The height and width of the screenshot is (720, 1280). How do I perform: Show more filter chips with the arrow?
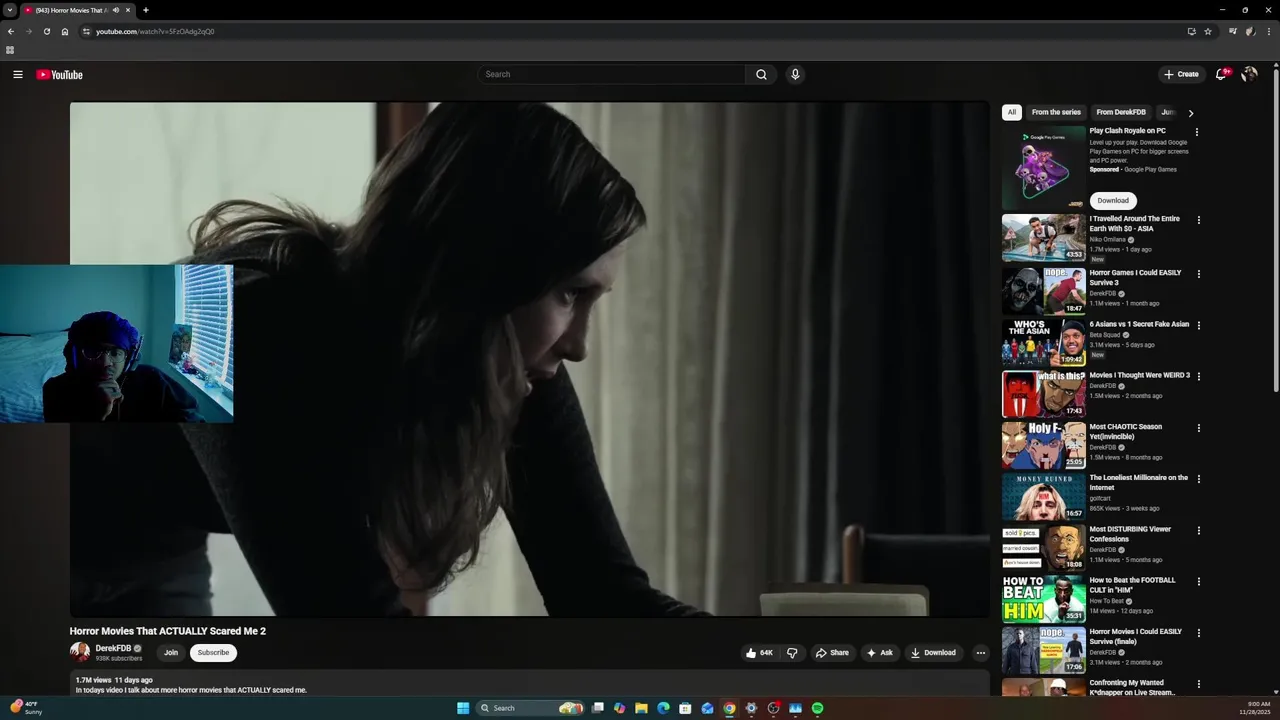1190,113
